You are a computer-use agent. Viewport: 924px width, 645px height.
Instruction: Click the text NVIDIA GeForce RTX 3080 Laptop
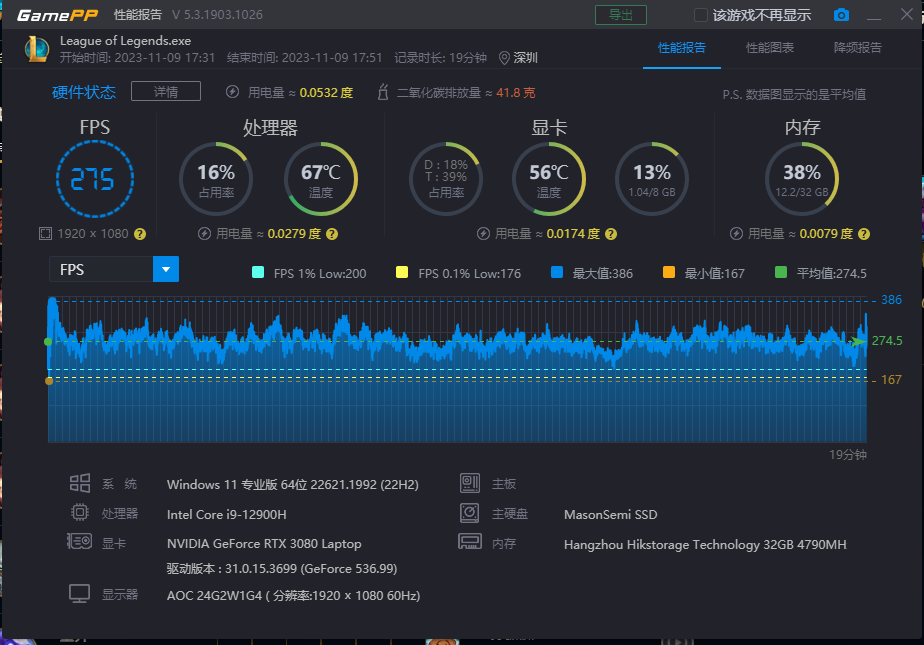tap(264, 543)
